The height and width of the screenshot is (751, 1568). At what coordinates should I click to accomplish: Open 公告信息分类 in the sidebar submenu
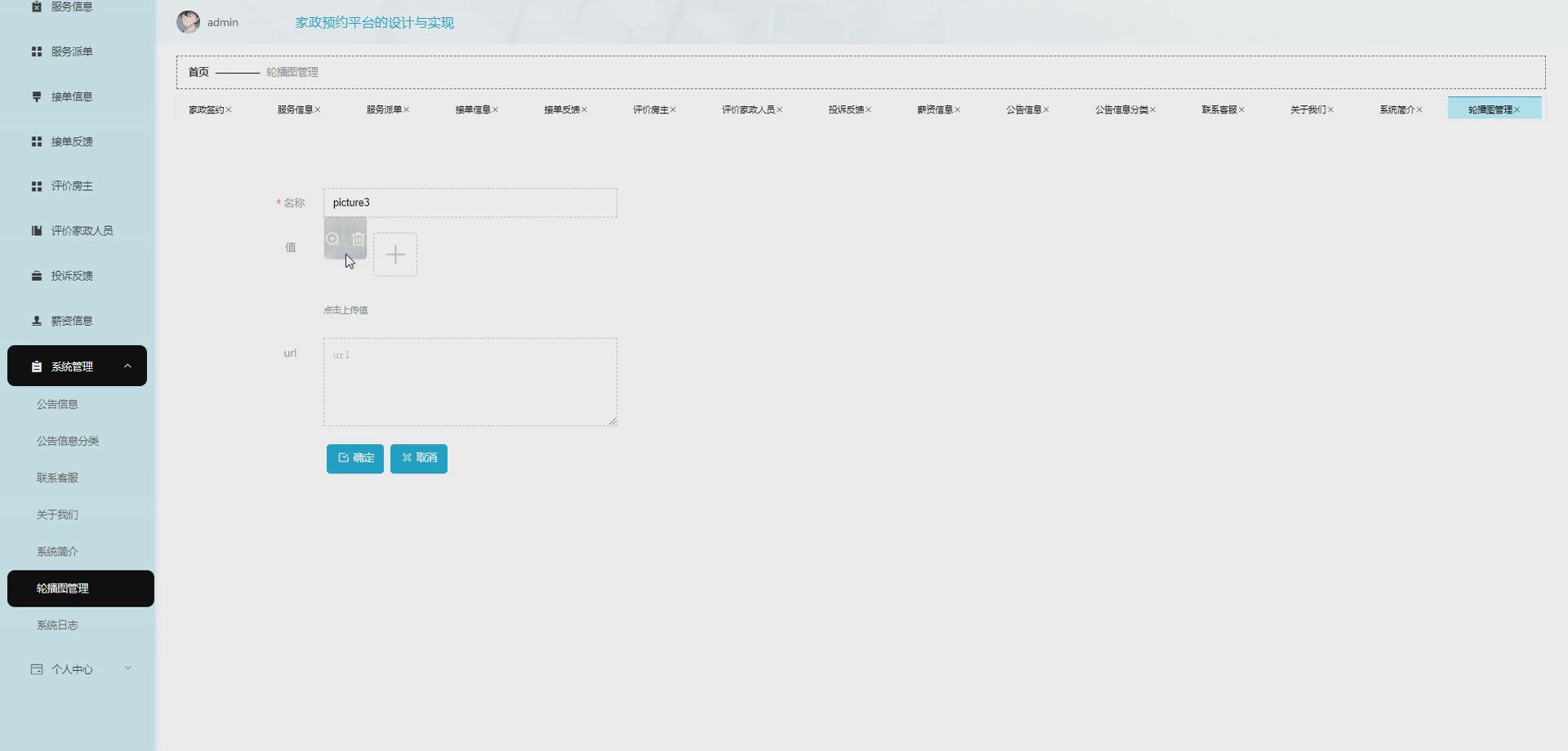tap(68, 441)
